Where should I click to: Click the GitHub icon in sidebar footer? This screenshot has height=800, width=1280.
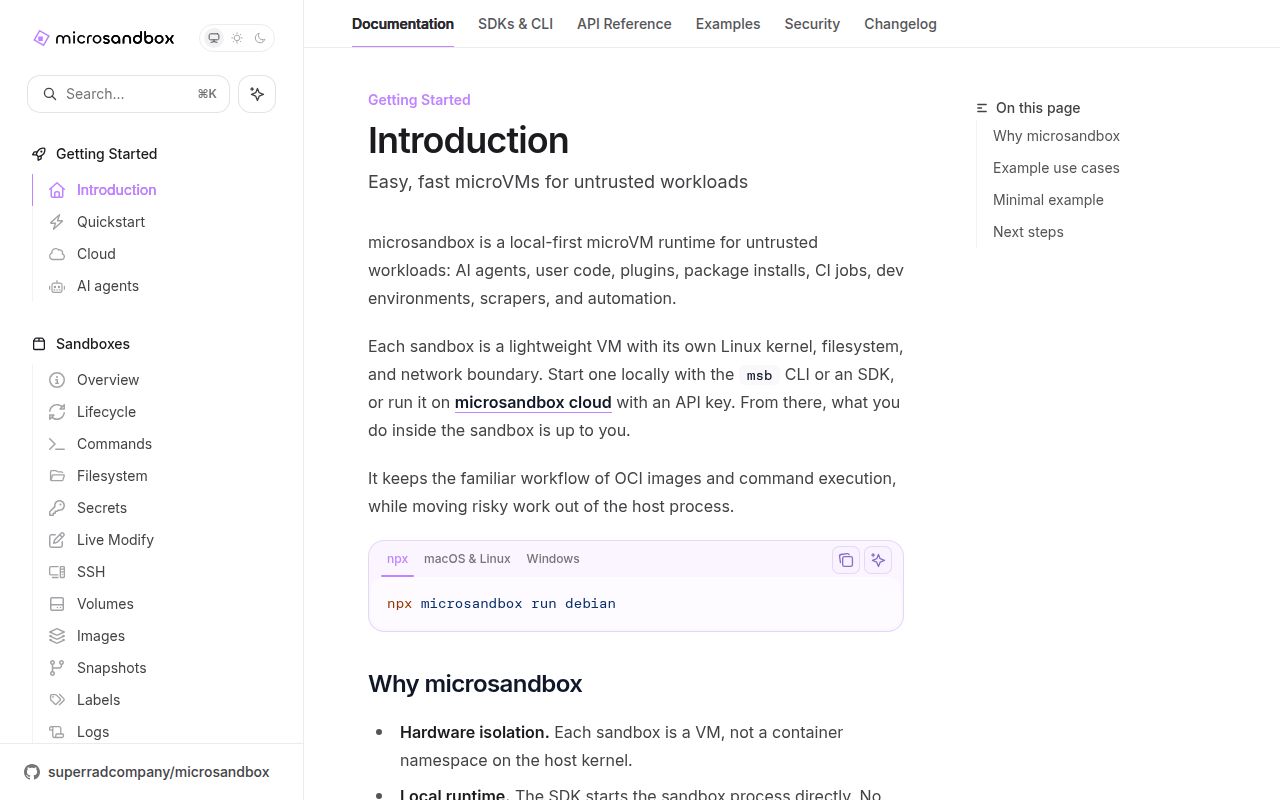coord(32,772)
